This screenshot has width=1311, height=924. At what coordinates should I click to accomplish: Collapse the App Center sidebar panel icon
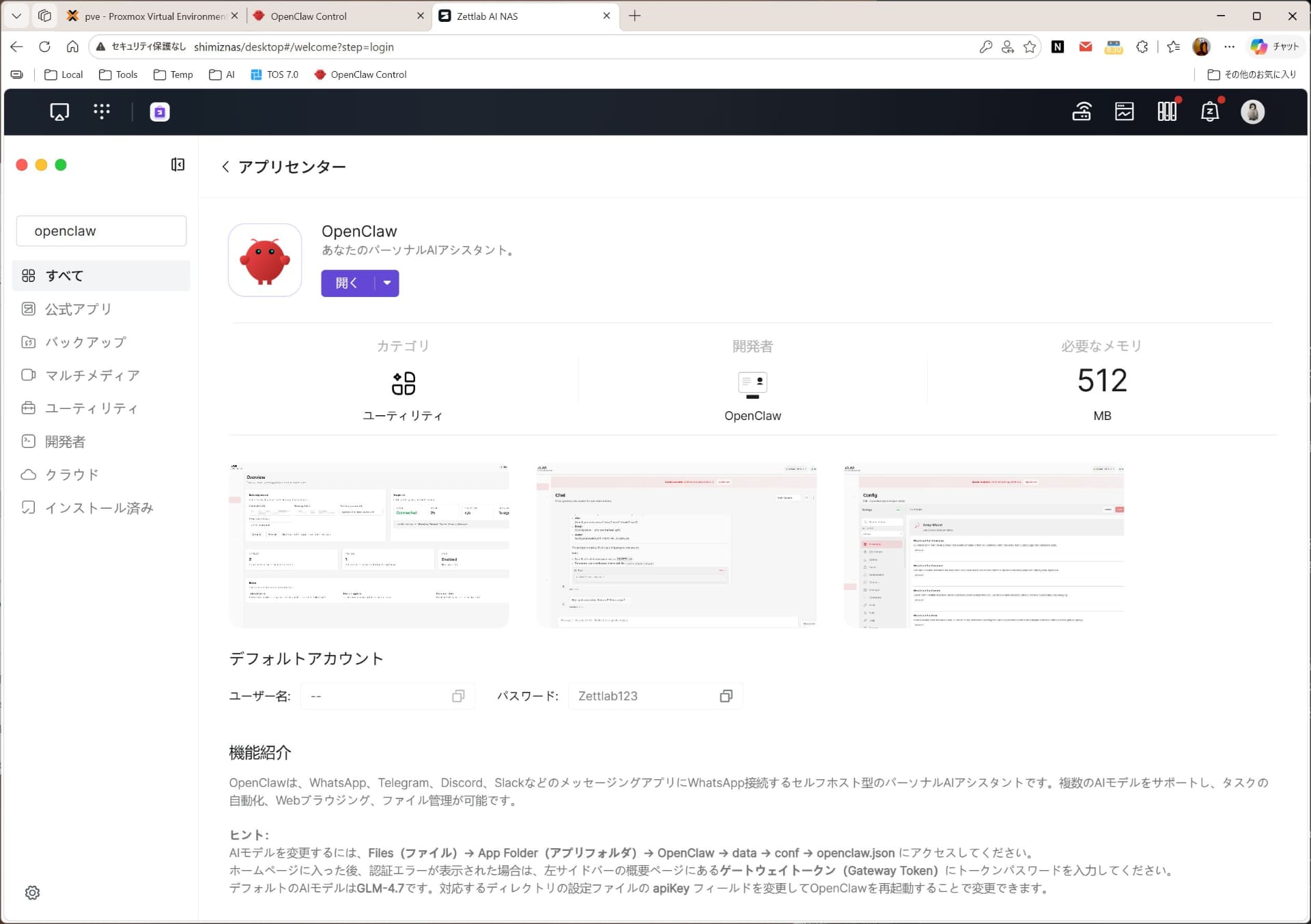point(178,165)
